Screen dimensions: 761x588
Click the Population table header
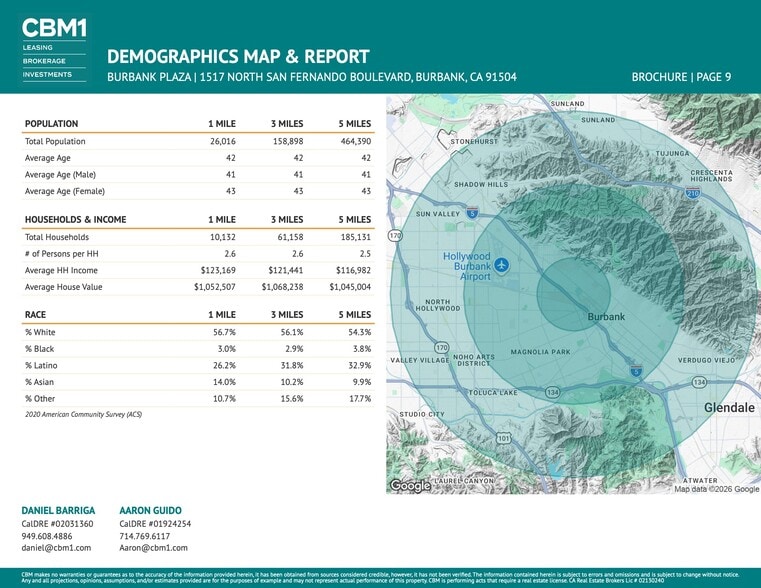click(x=51, y=124)
